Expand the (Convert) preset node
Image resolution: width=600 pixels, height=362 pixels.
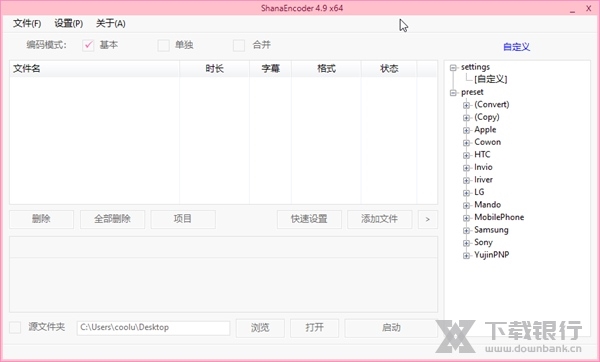(466, 106)
